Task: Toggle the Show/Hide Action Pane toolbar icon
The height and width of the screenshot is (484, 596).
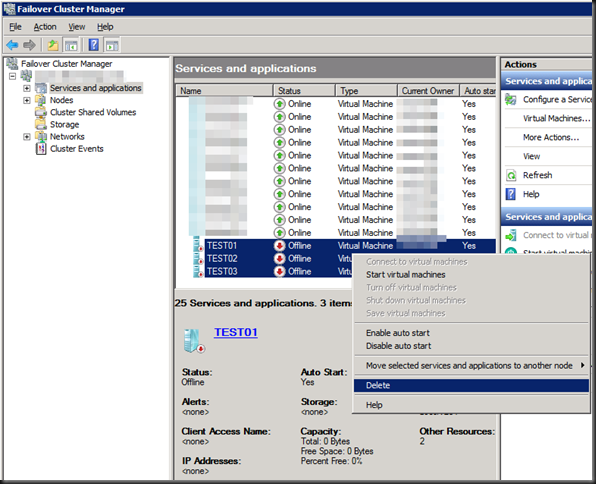Action: [112, 46]
